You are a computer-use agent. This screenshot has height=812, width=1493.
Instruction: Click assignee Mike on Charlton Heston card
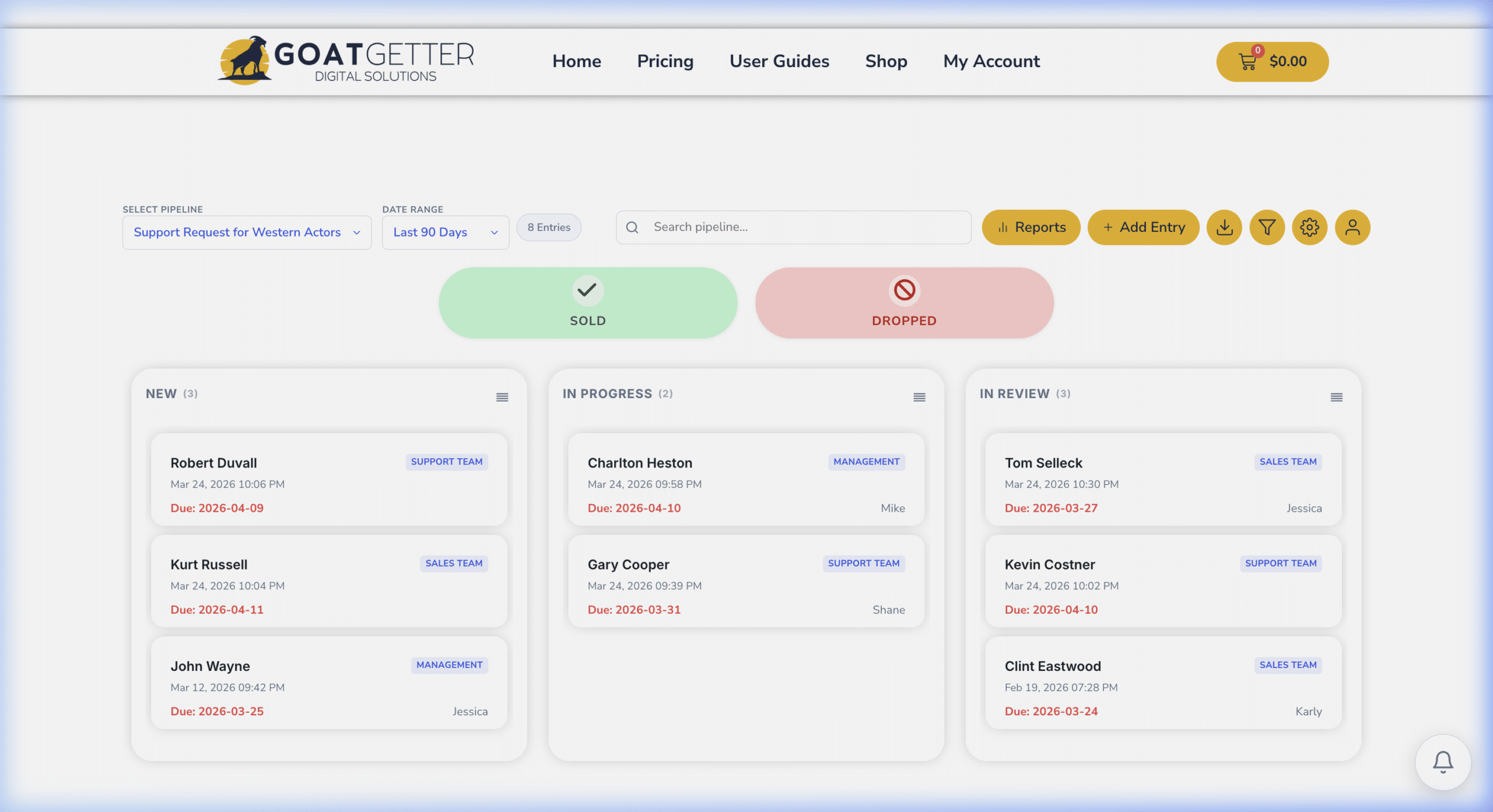point(893,508)
